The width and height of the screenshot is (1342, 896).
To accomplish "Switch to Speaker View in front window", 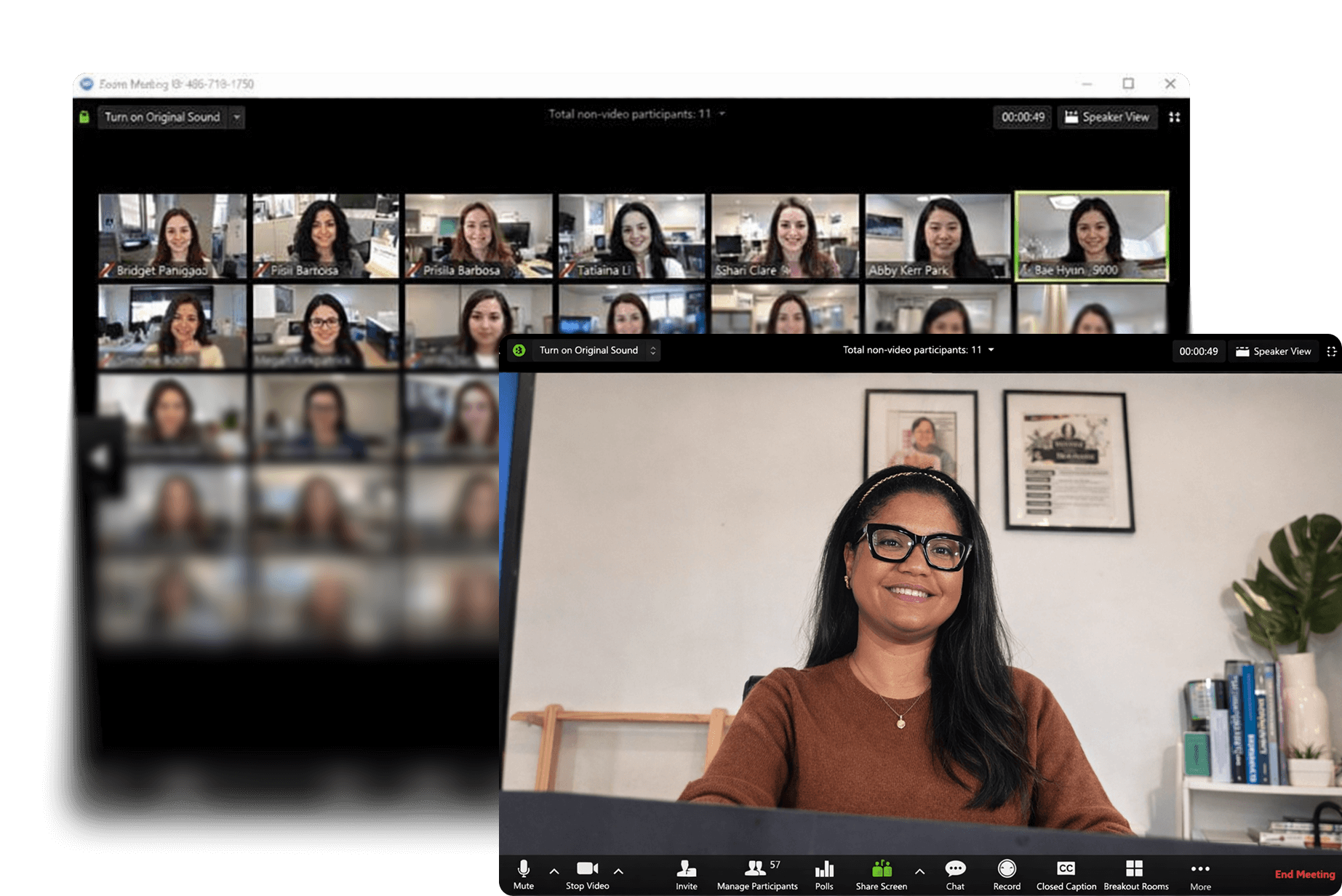I will click(1274, 351).
